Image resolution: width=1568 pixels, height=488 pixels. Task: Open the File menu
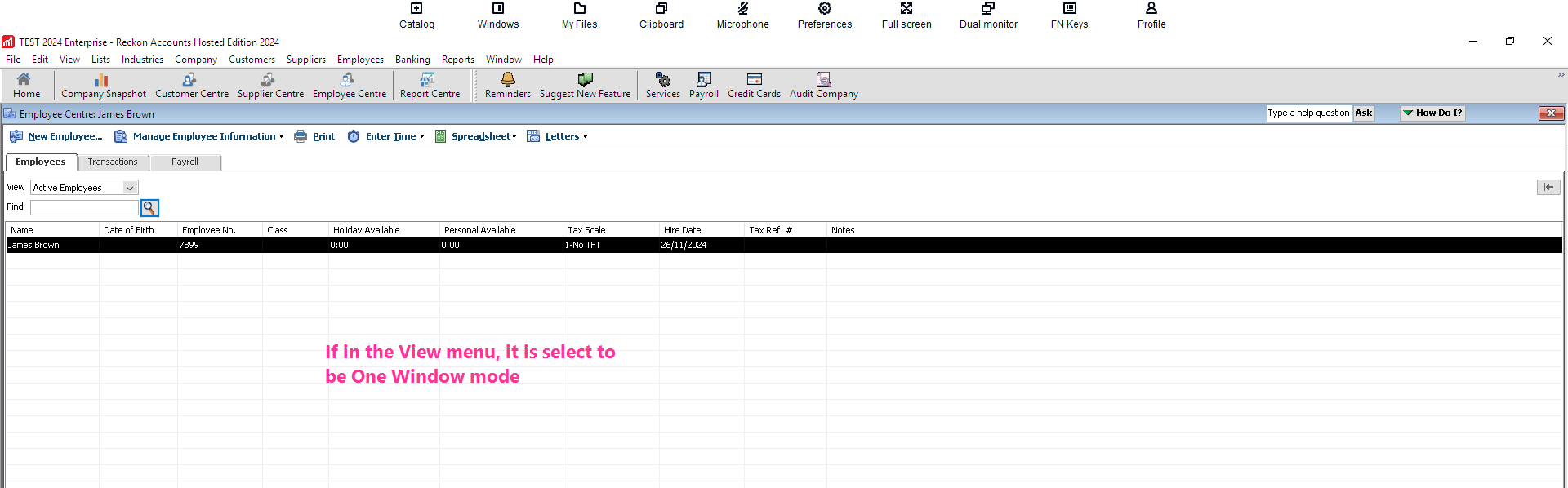[13, 60]
